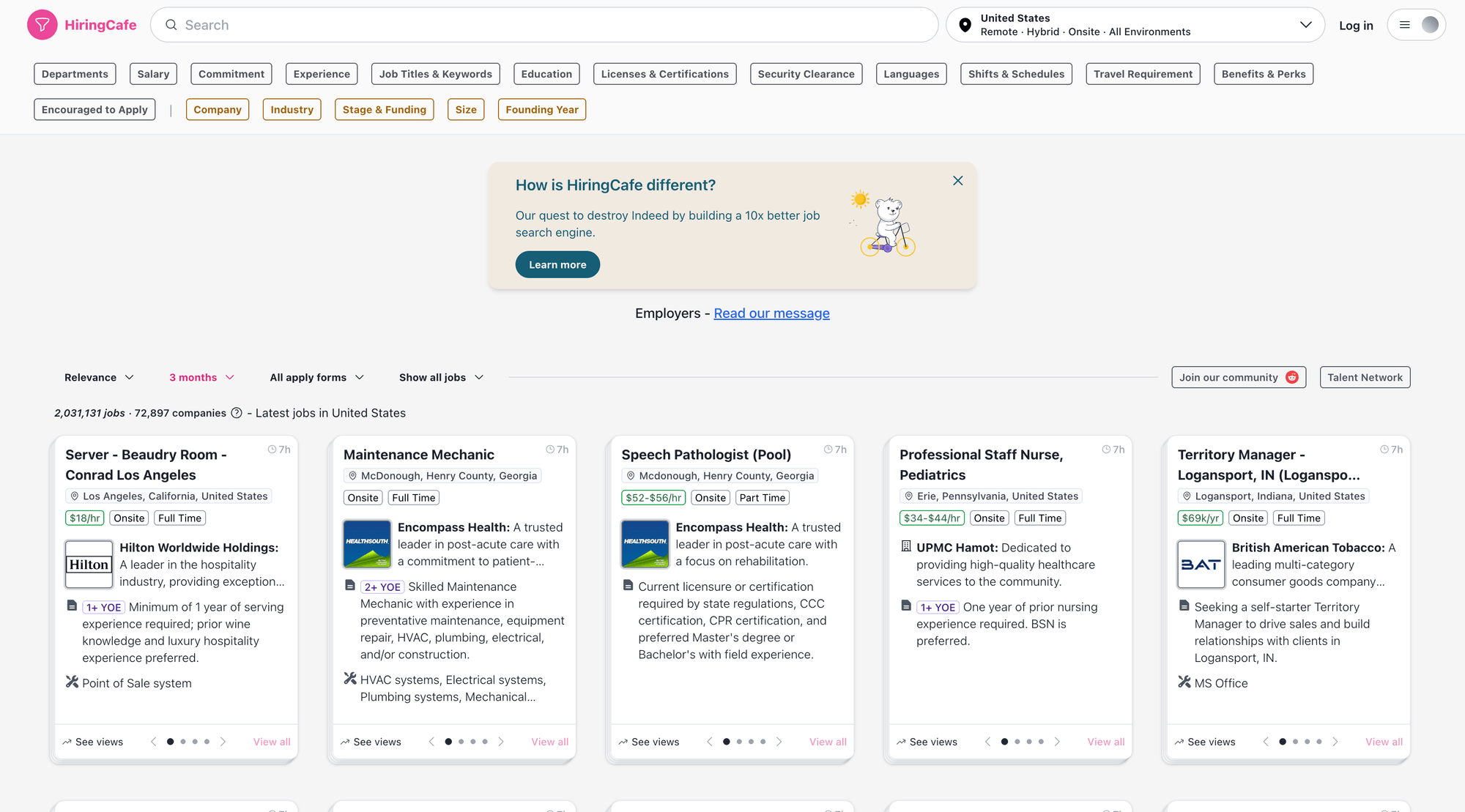Click the Encompass Health logo on Maintenance Mechanic card

[x=366, y=544]
